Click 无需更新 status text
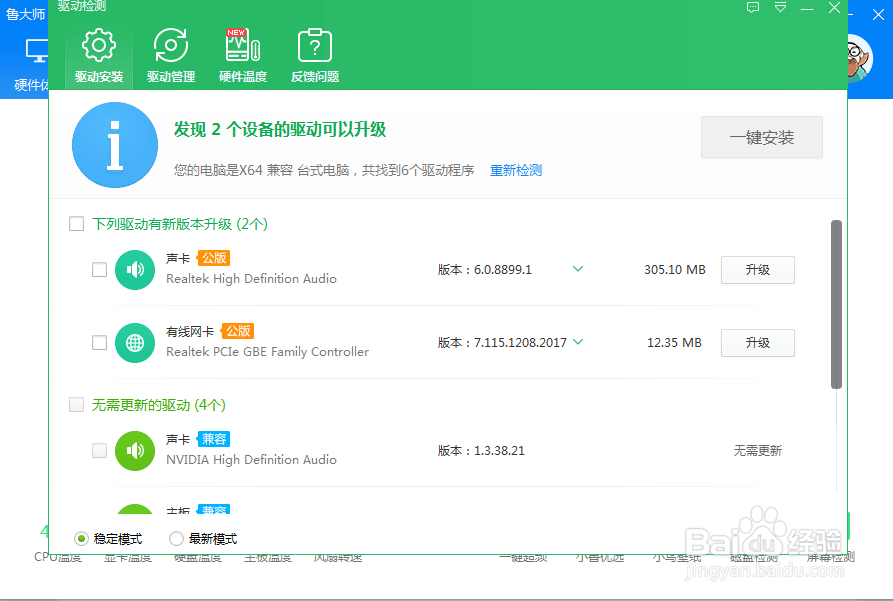Viewport: 893px width, 601px height. coord(757,451)
